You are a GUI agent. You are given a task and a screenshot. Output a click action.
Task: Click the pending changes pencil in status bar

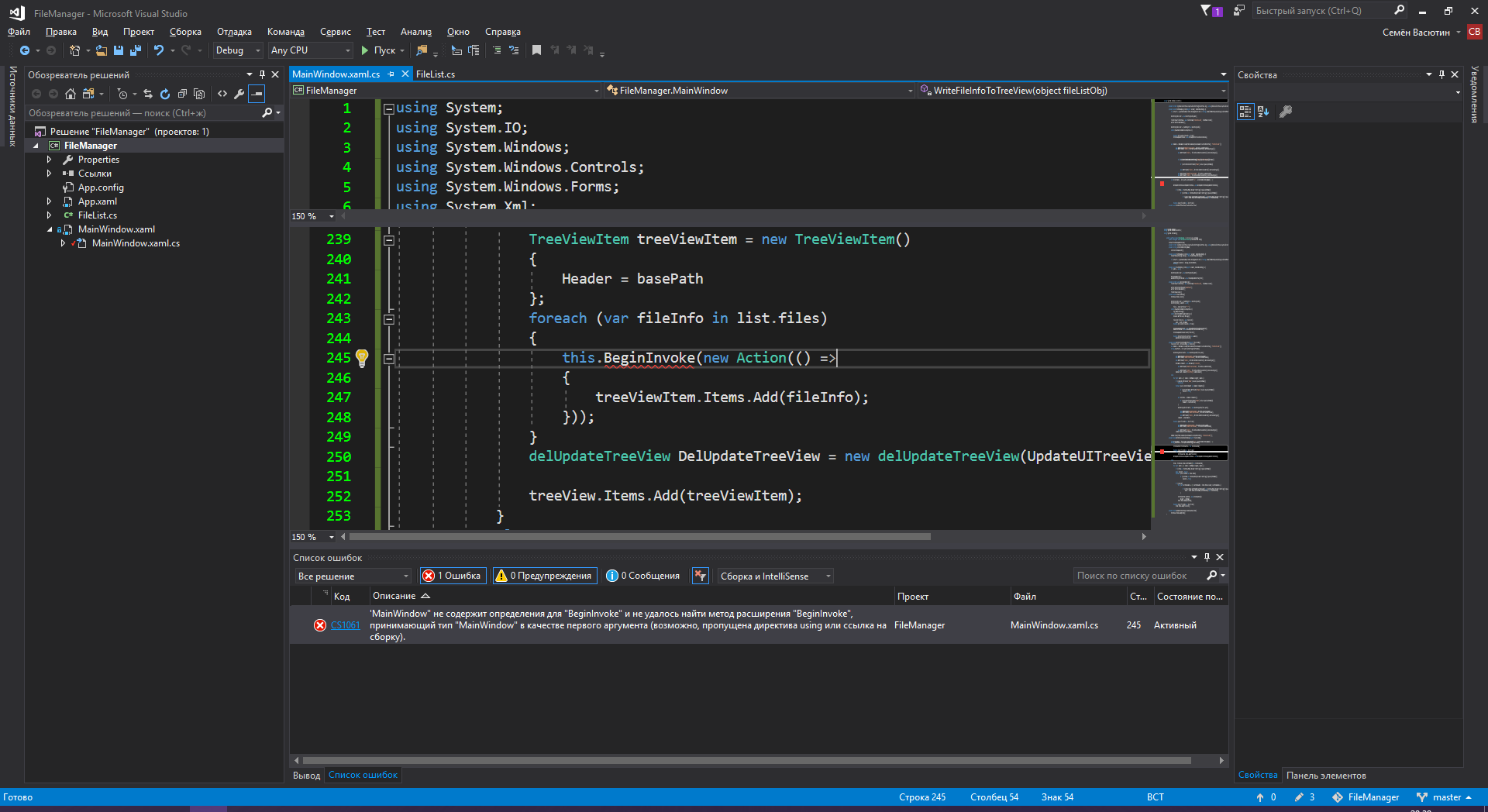[x=1304, y=797]
